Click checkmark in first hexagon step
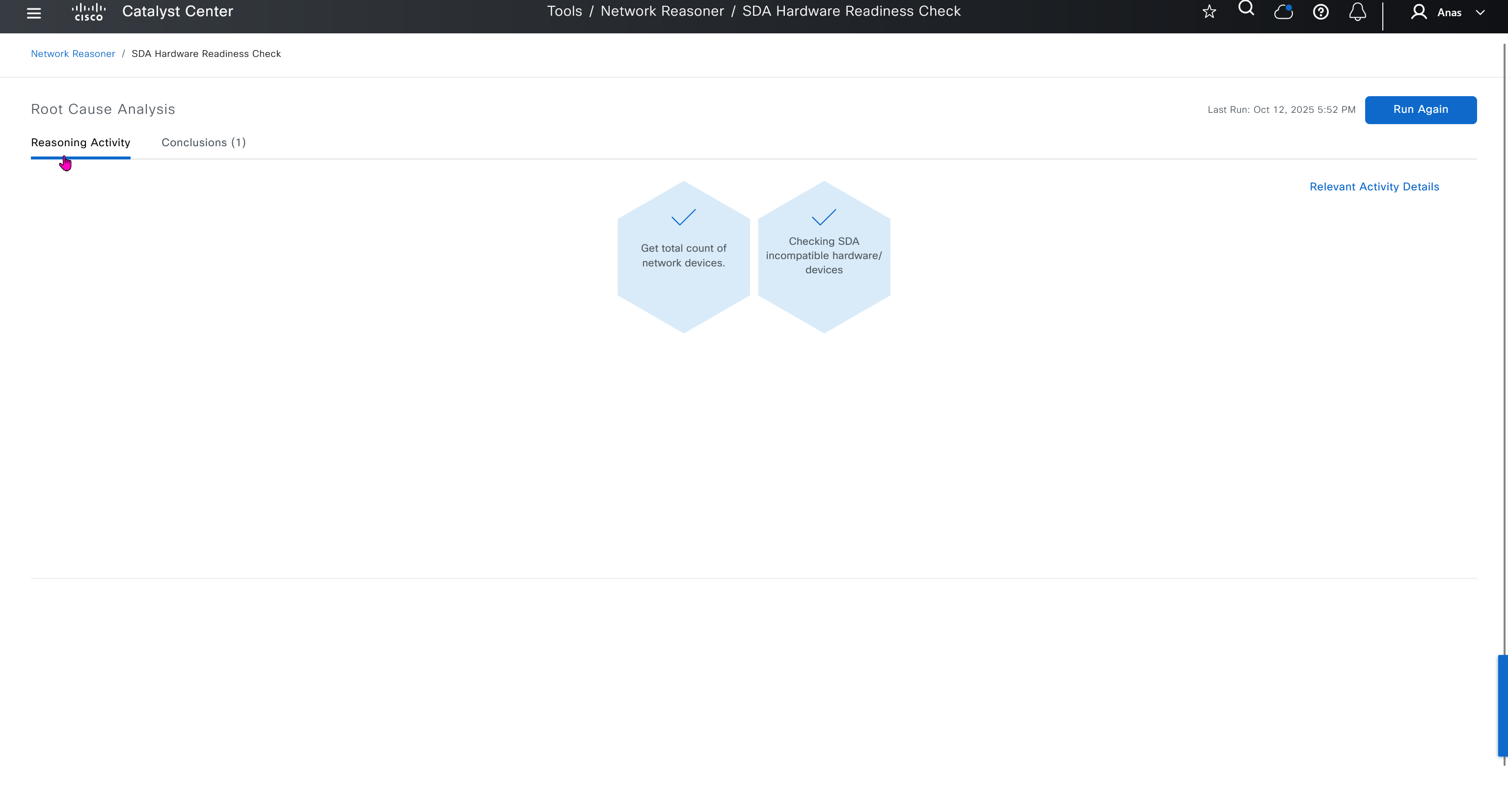Viewport: 1508px width, 812px height. pyautogui.click(x=683, y=218)
